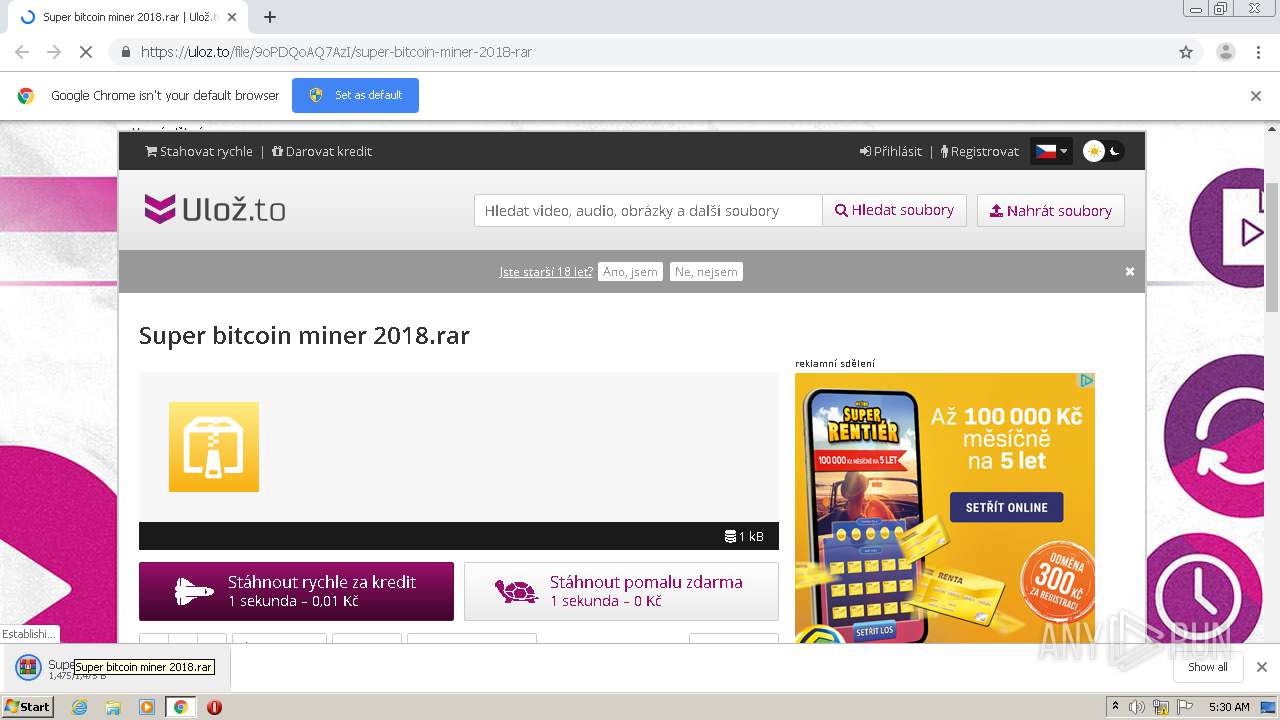Open the volume tray icon
The image size is (1280, 720).
pyautogui.click(x=1138, y=707)
